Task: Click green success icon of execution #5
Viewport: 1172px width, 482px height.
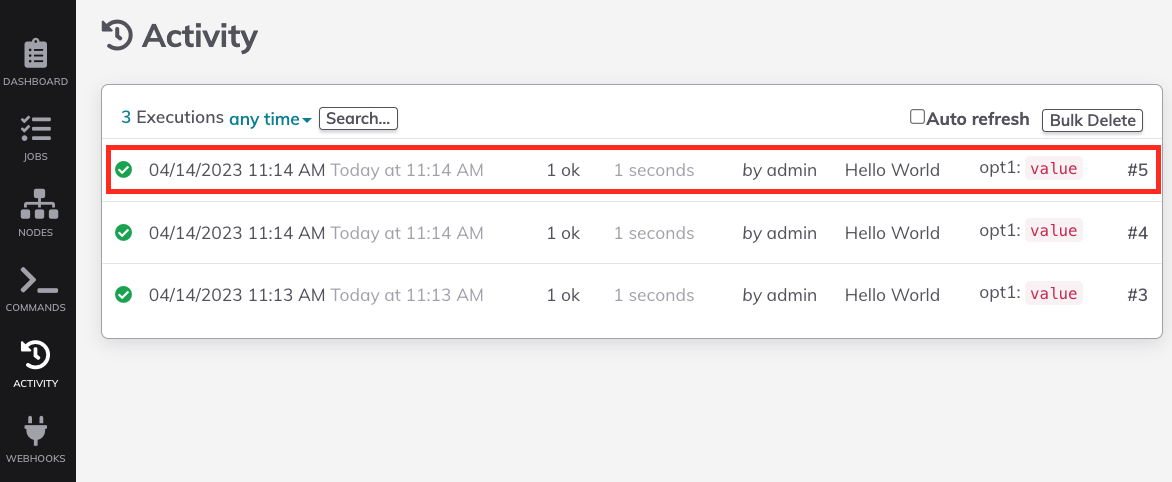Action: coord(123,170)
